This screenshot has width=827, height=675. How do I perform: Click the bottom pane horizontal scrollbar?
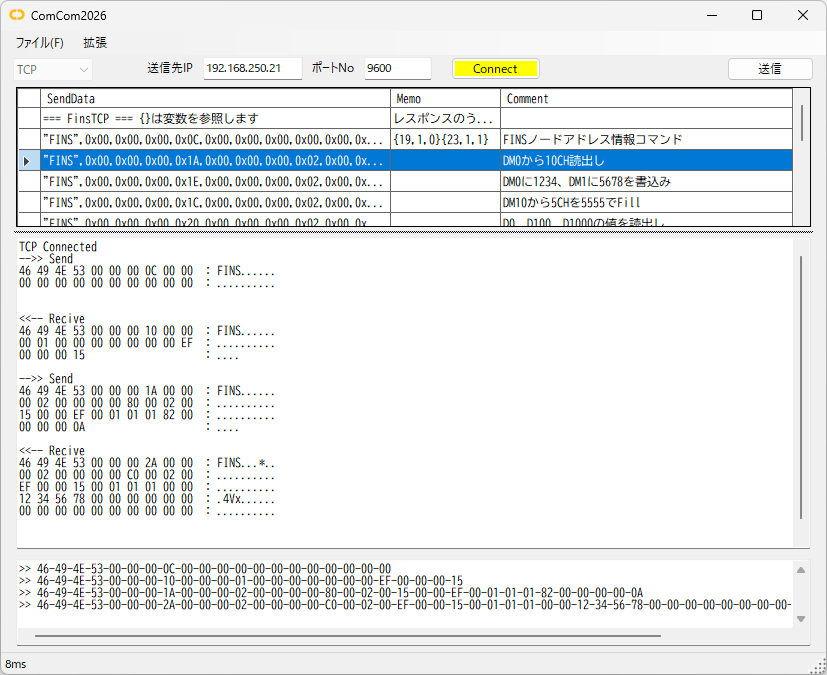348,636
